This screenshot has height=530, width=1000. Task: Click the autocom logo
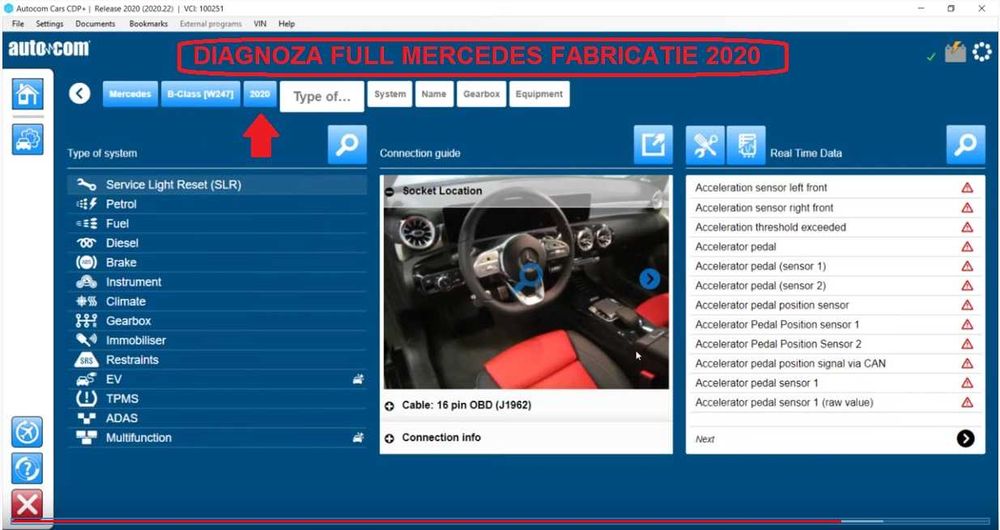pos(49,48)
